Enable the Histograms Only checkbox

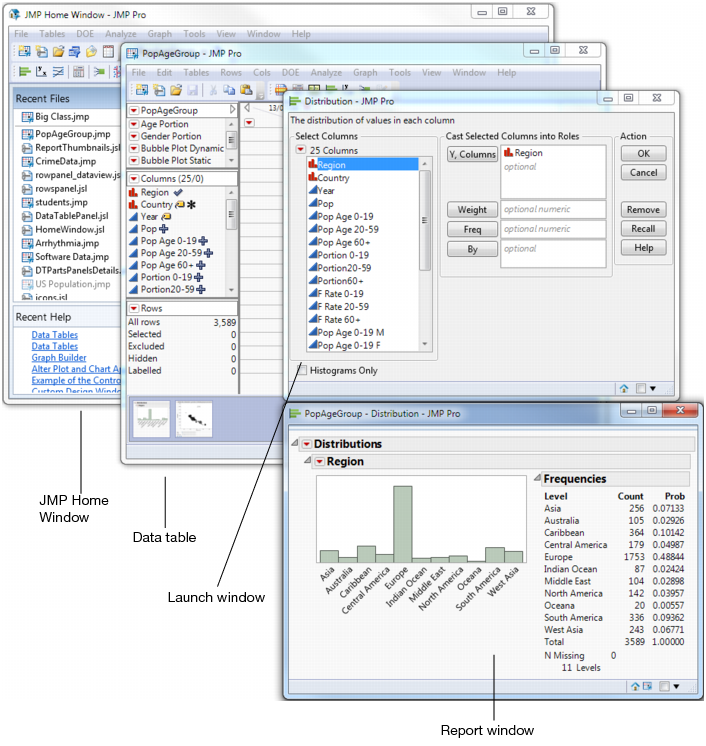[303, 370]
